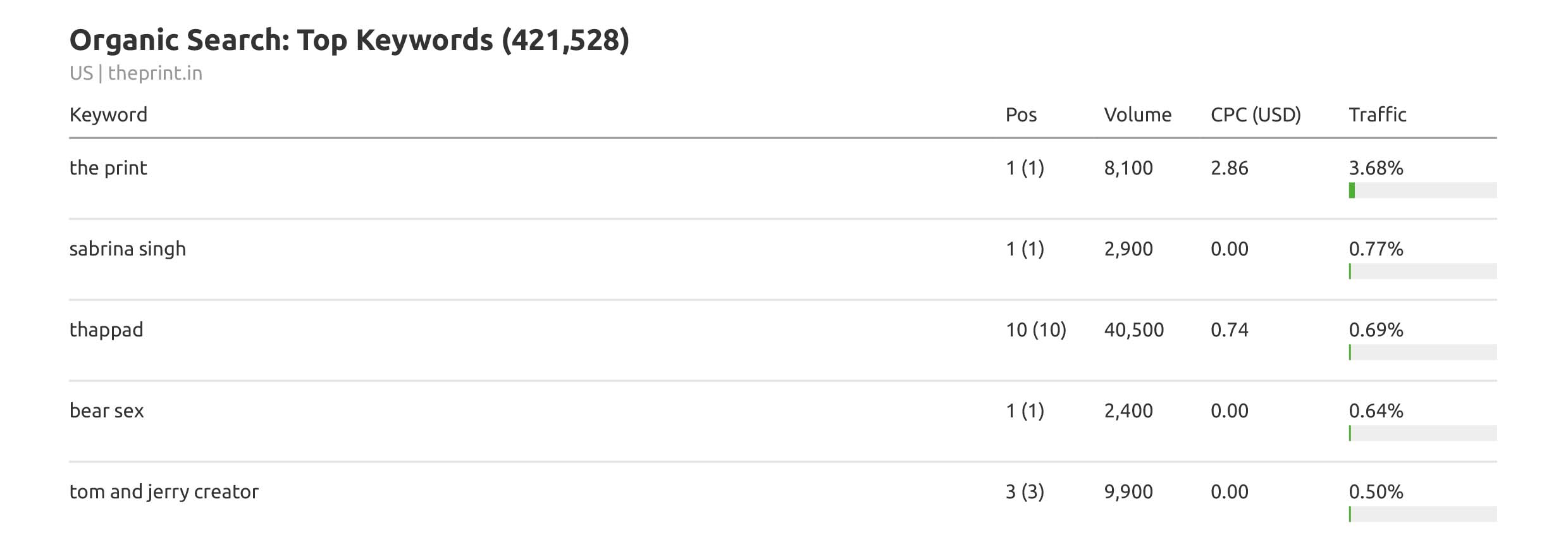Click the 2.86 CPC value
This screenshot has height=554, width=1568.
coord(1229,168)
